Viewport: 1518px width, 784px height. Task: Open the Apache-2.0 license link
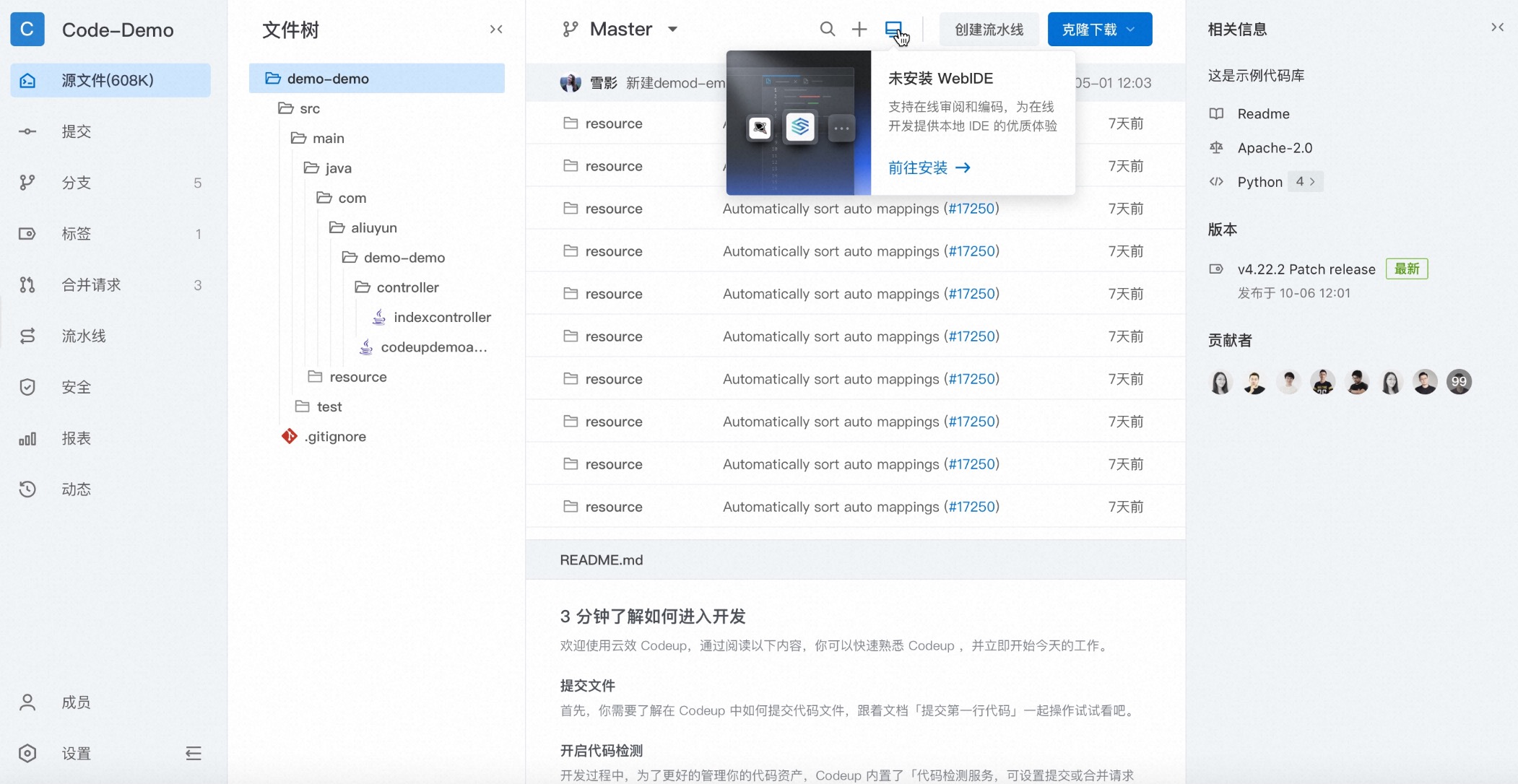click(1275, 148)
